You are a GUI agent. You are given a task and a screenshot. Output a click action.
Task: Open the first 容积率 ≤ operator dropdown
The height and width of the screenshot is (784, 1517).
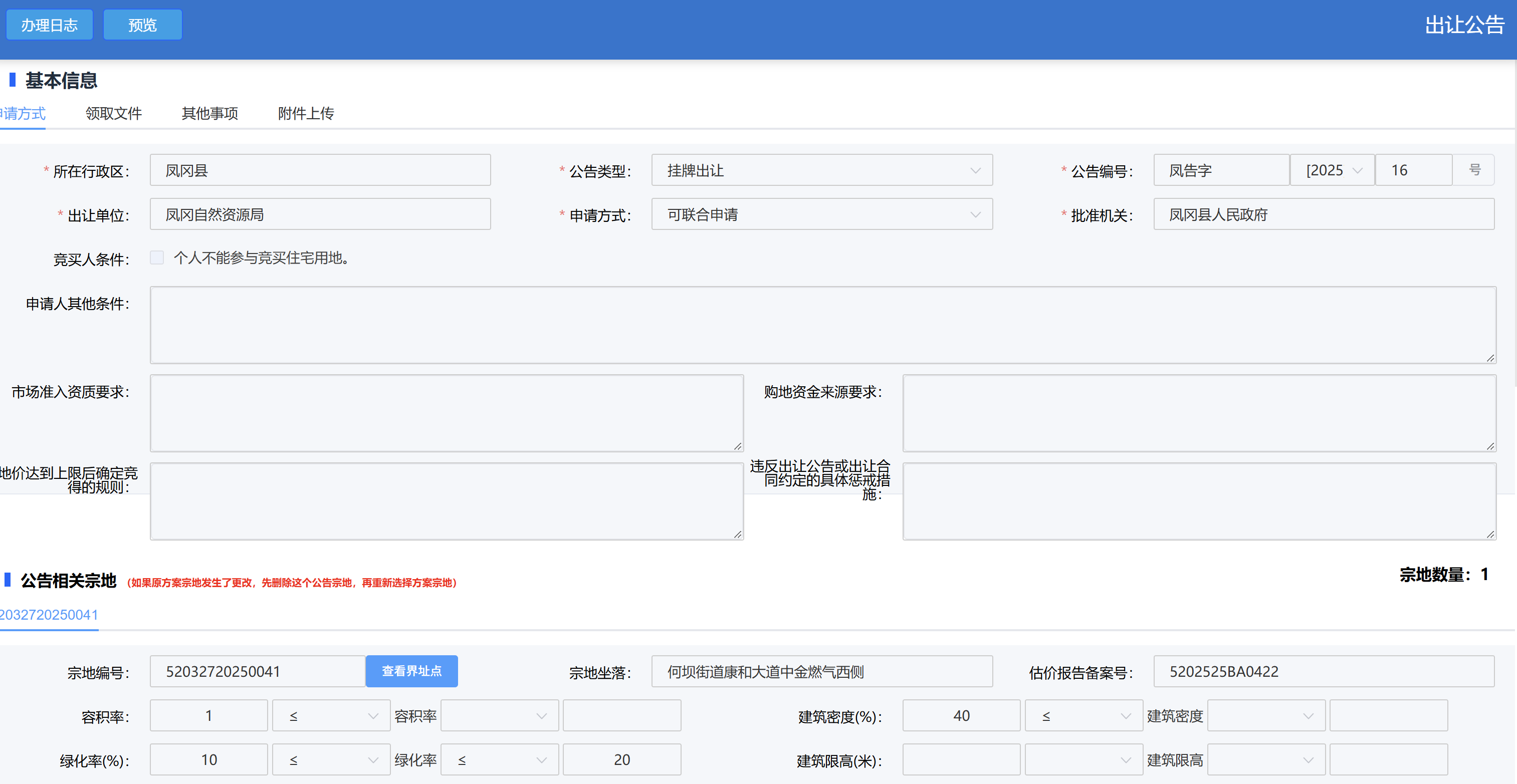tap(331, 716)
